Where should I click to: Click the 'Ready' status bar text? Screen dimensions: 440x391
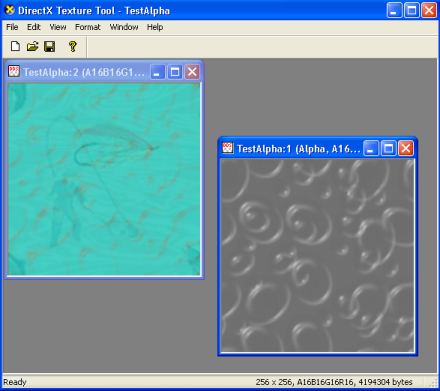15,382
